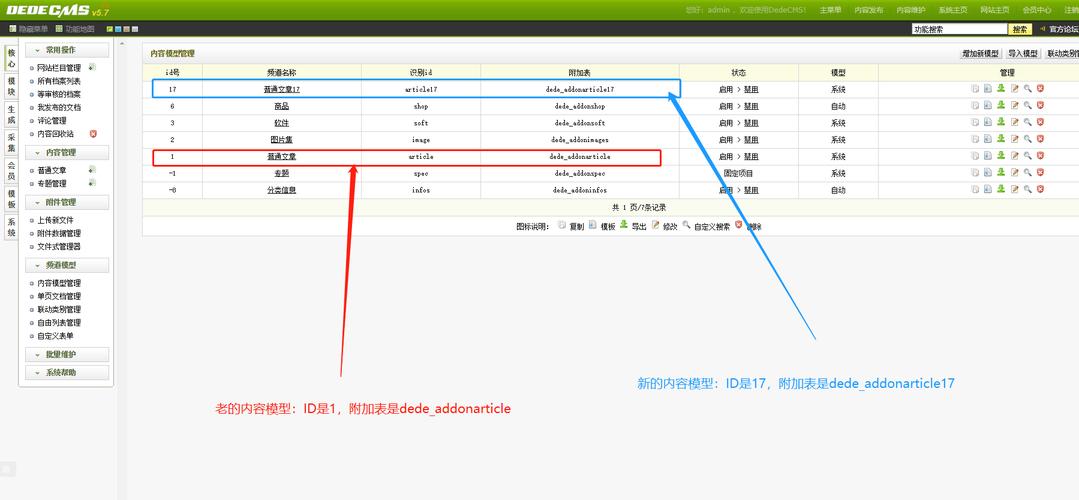Click custom search icon in 软件 row
Screen dimensions: 1079x500
[x=1027, y=122]
